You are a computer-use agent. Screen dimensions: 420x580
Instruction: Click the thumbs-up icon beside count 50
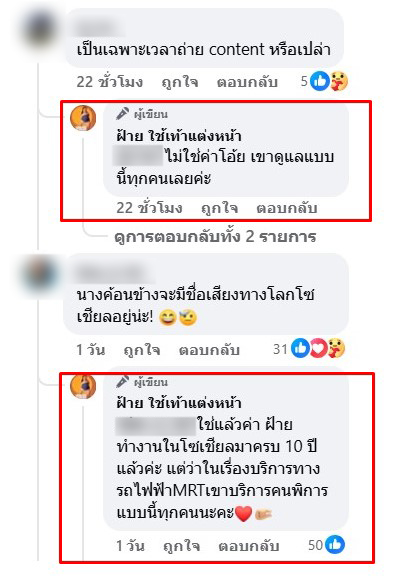click(x=335, y=544)
